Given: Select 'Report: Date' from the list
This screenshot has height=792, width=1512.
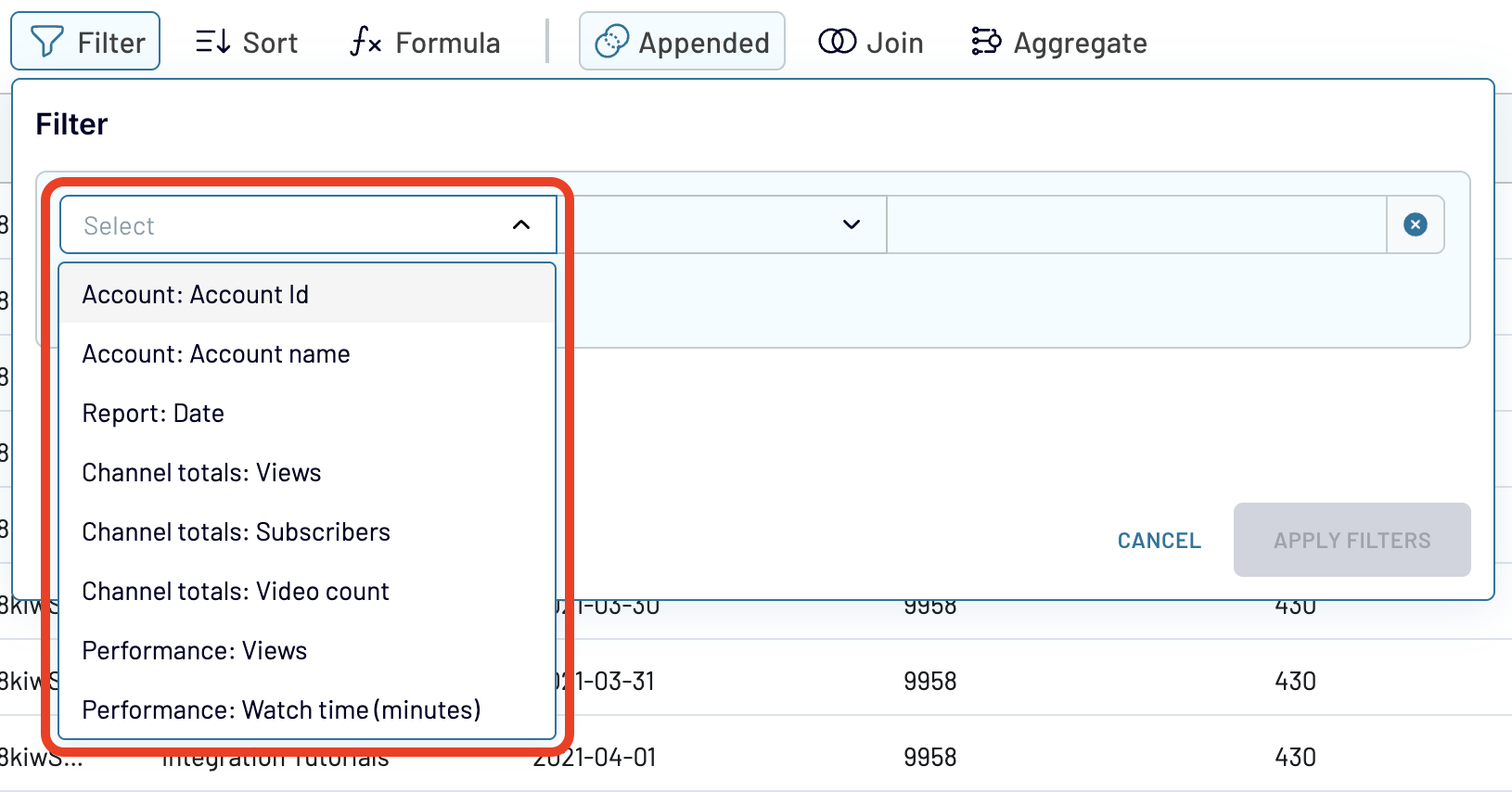Looking at the screenshot, I should [x=153, y=414].
